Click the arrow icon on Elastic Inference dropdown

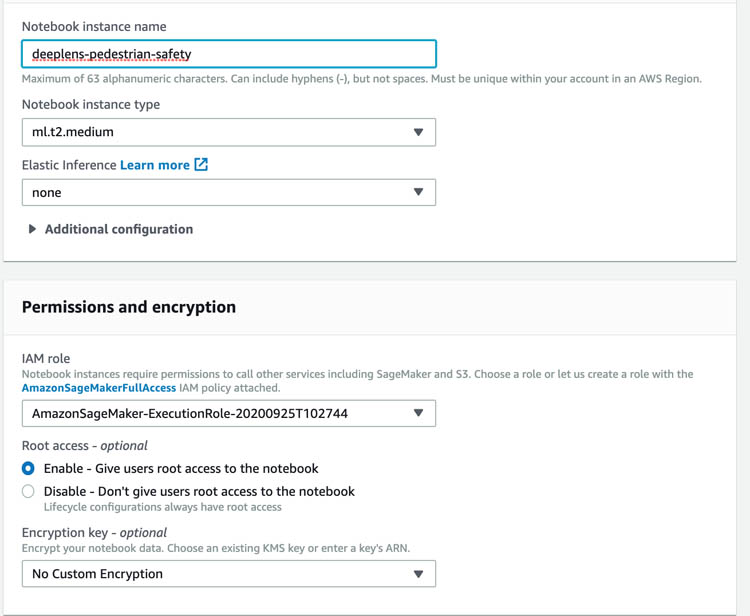(419, 192)
